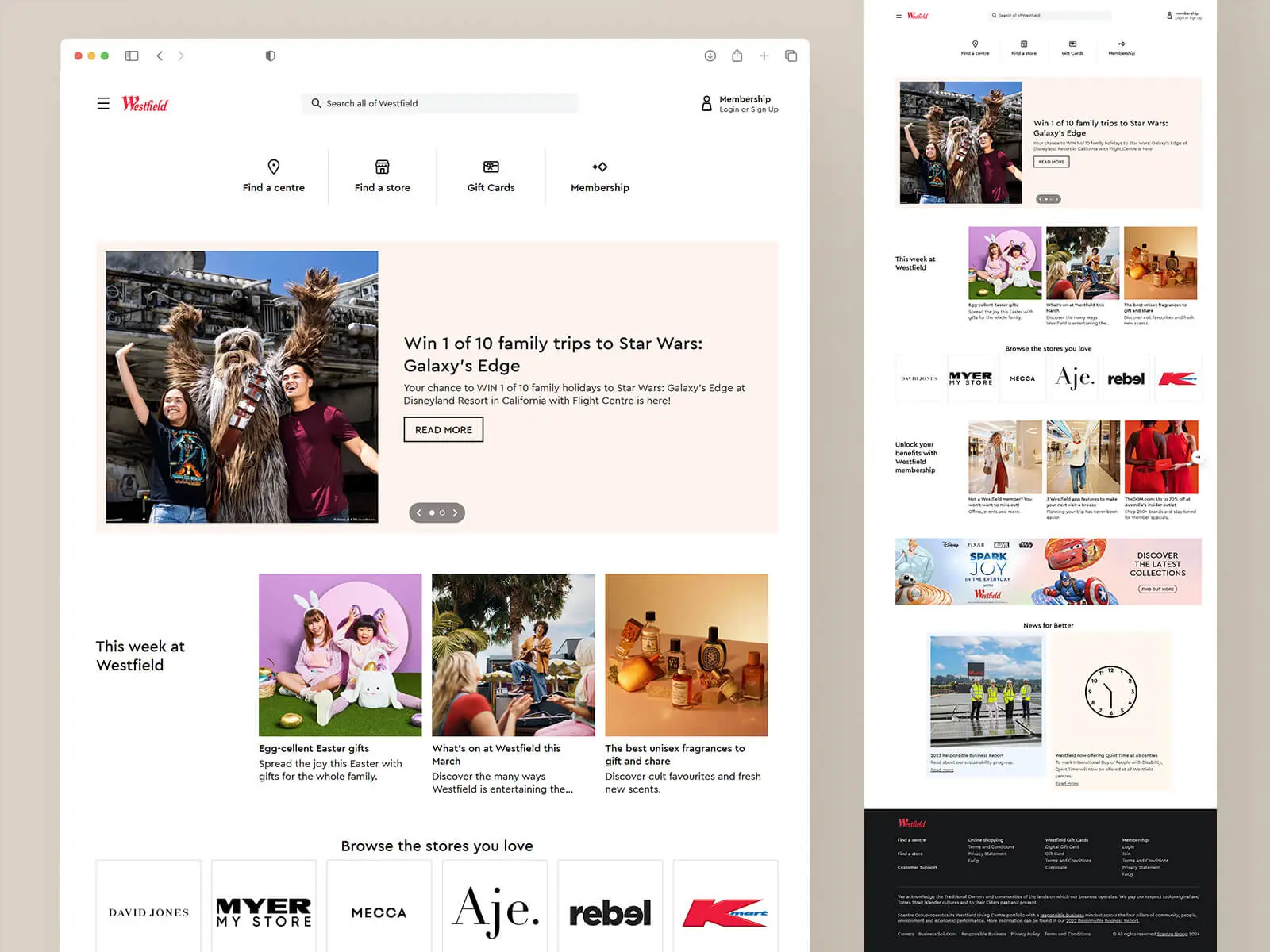
Task: Select Aje store tile in browser window
Action: click(495, 906)
